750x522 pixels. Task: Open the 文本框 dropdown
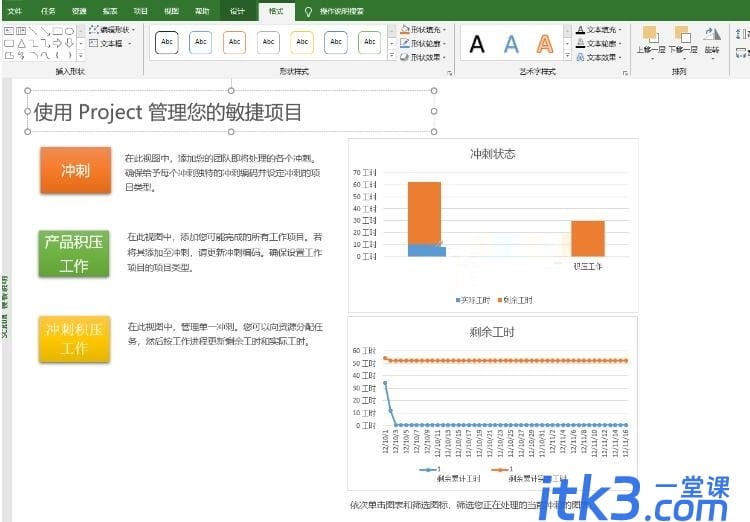(x=110, y=43)
